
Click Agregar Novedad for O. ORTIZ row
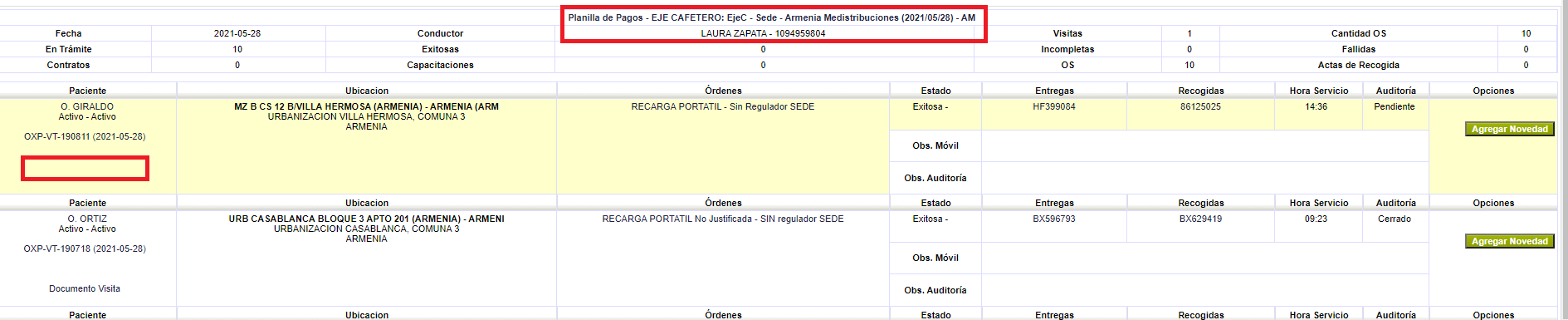[x=1509, y=241]
